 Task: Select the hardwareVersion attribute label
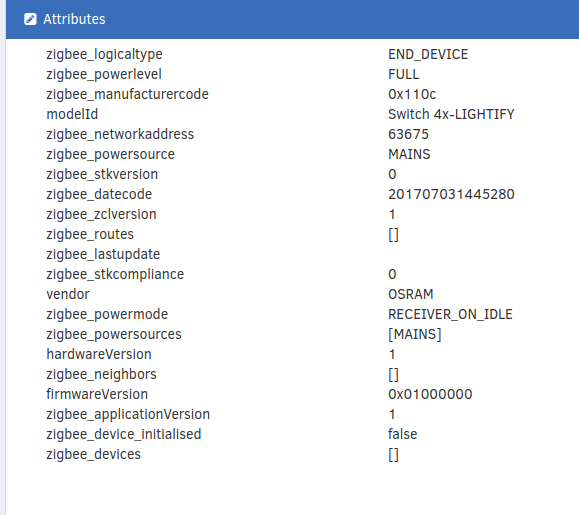[99, 354]
